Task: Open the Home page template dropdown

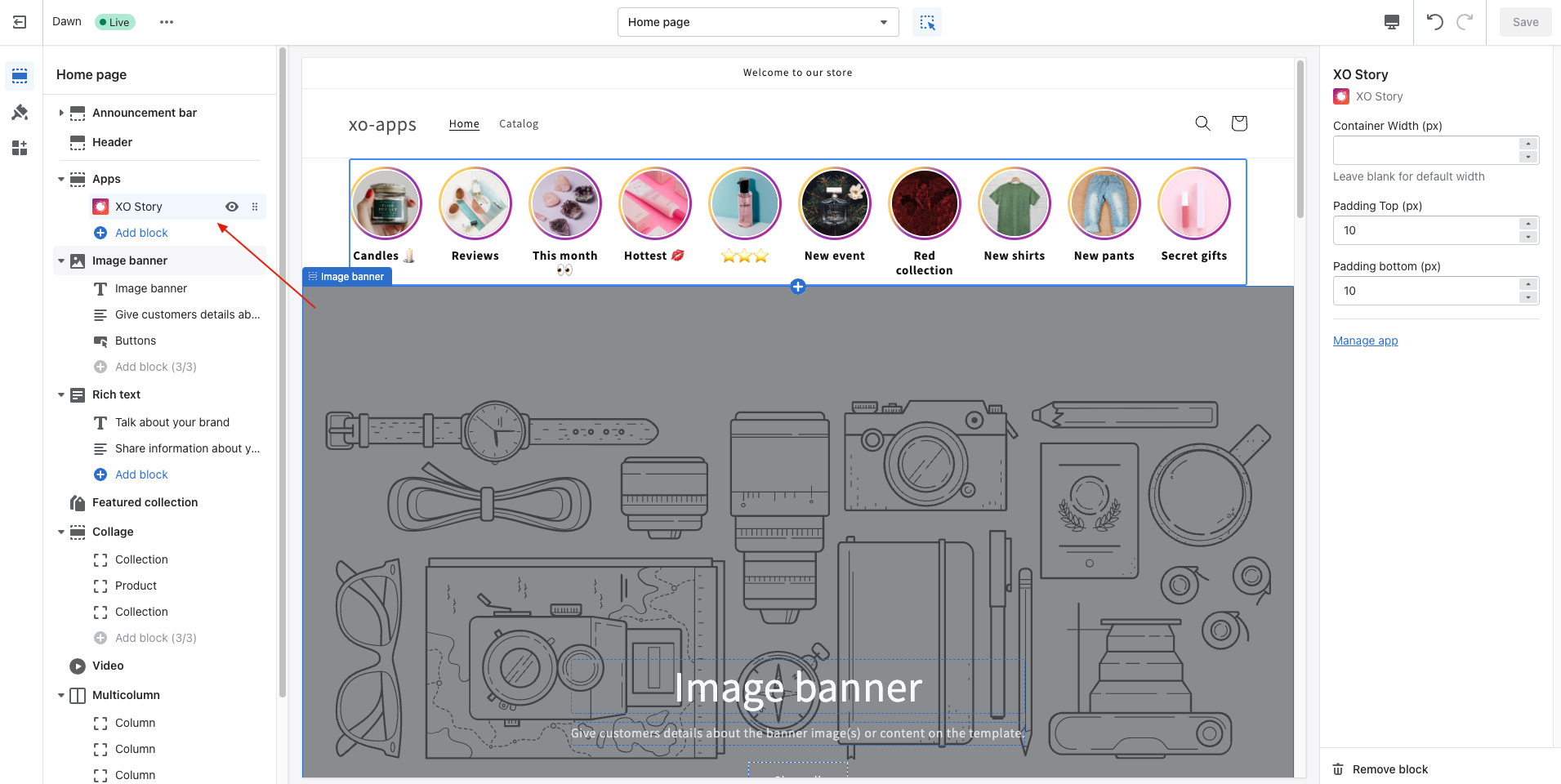Action: 757,22
